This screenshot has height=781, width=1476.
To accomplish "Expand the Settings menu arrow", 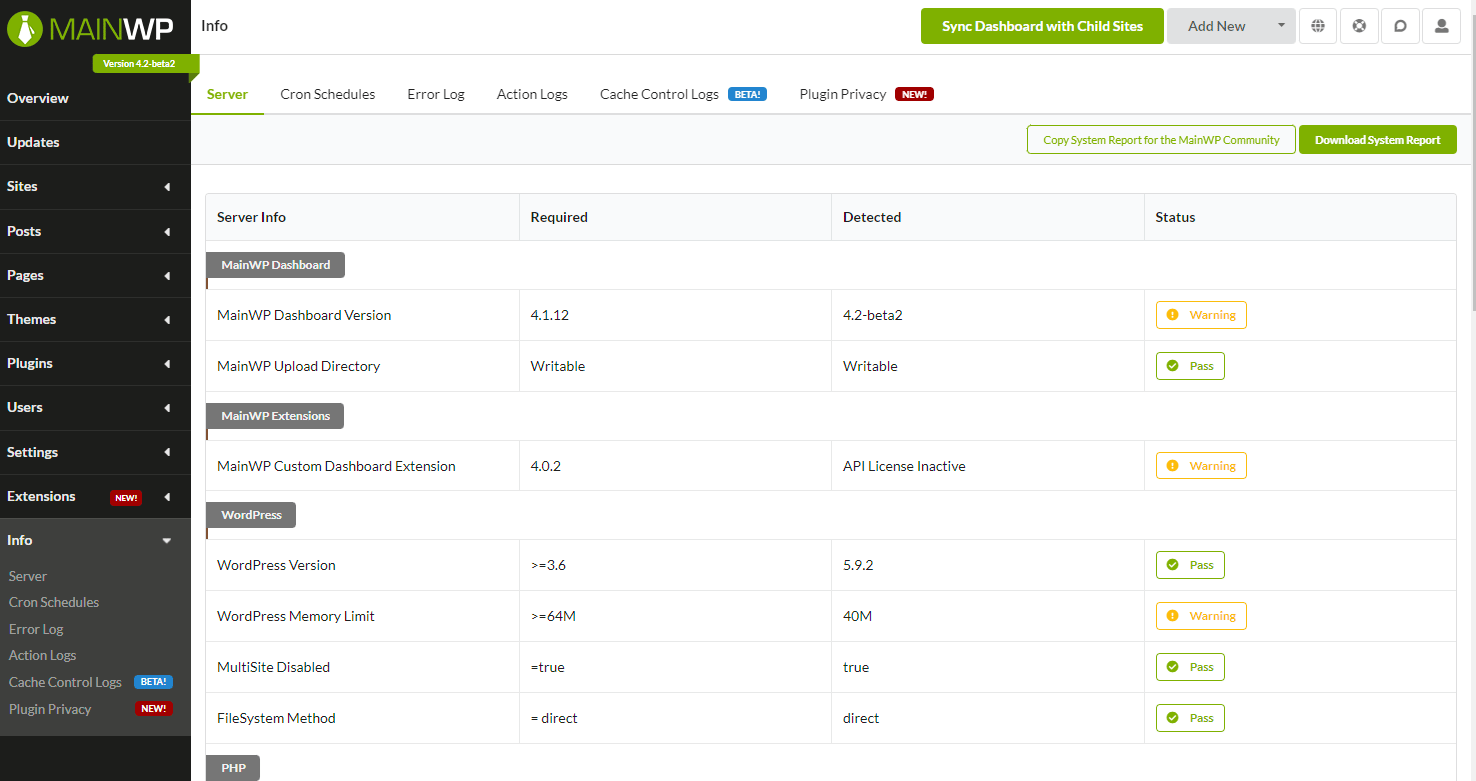I will pos(167,453).
